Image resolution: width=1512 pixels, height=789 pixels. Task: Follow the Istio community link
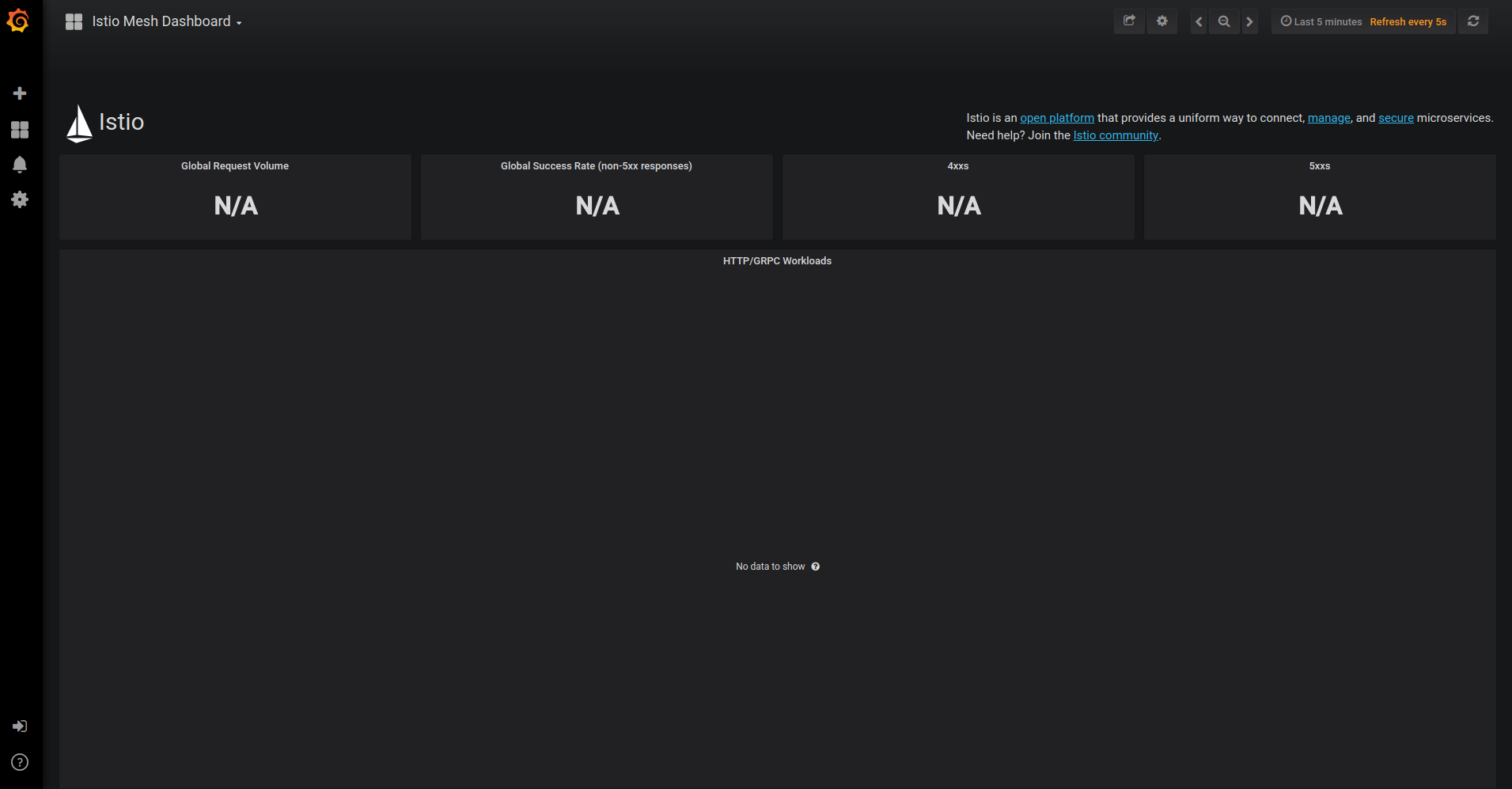(1115, 135)
